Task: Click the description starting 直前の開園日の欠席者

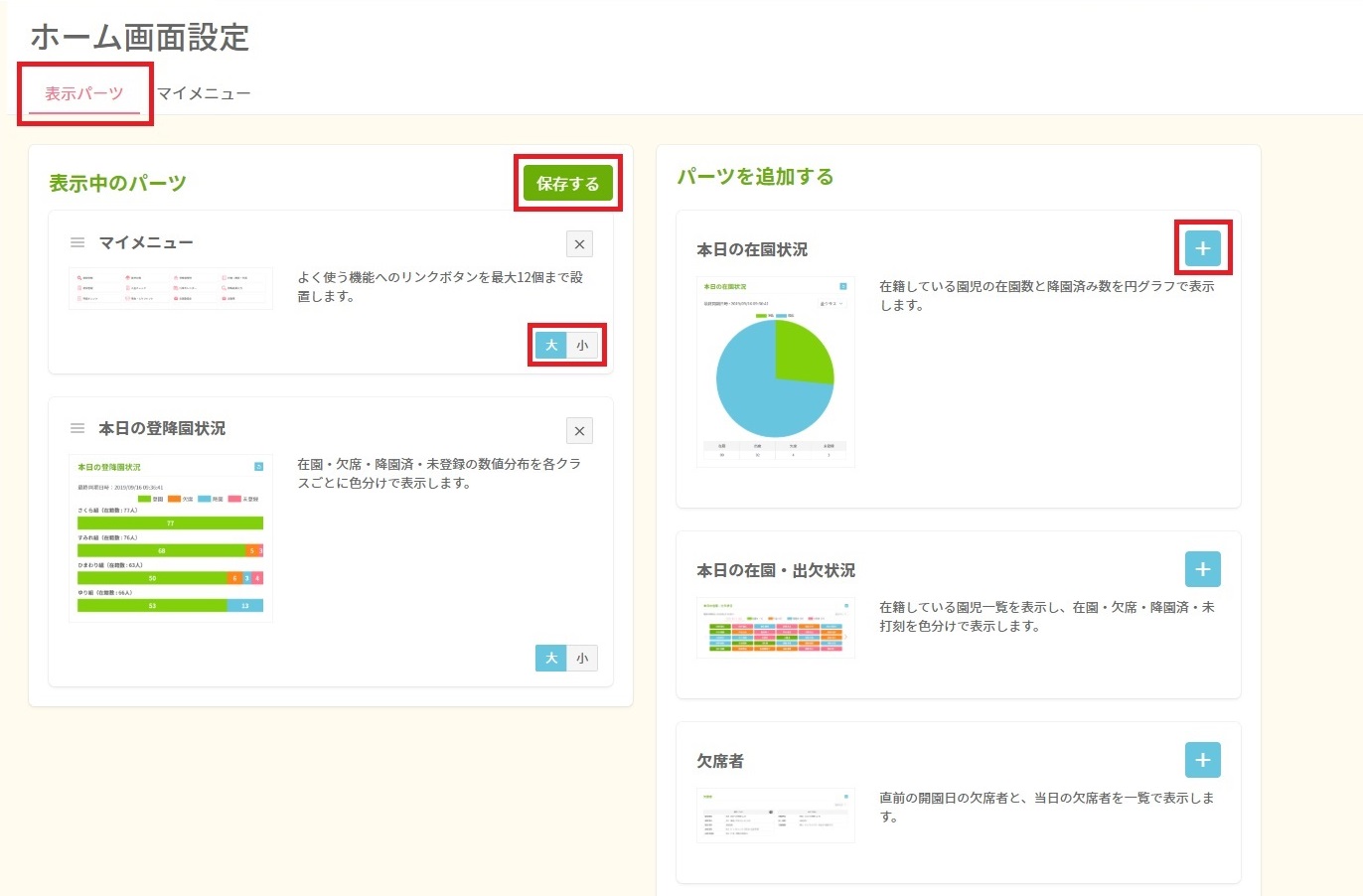Action: [x=1047, y=808]
